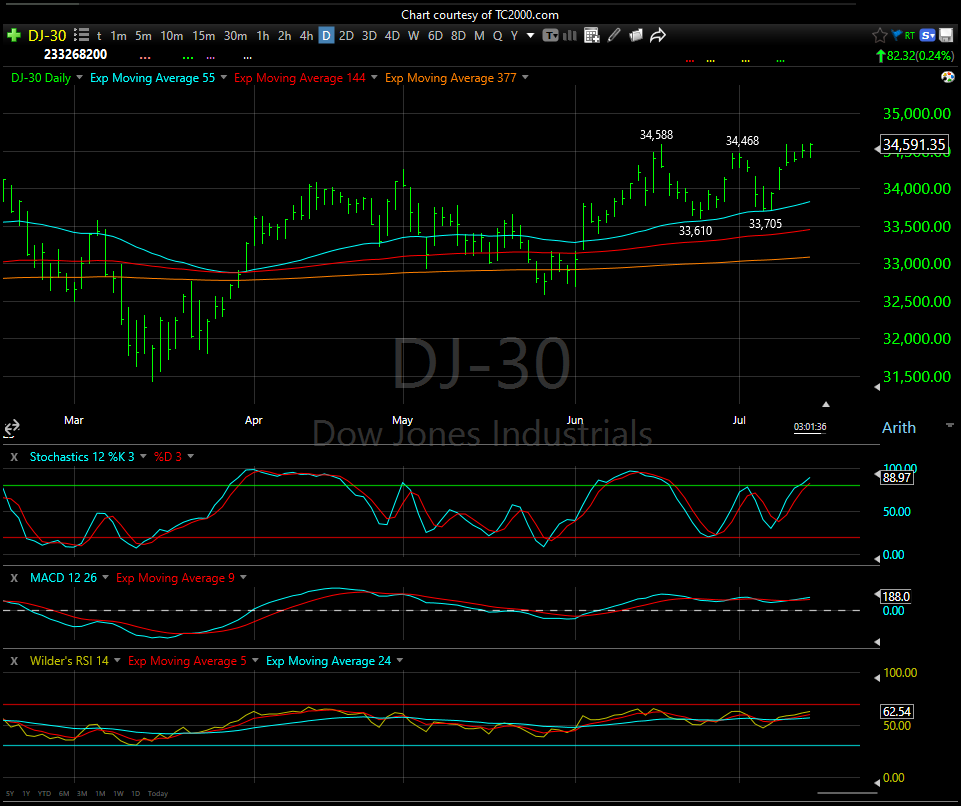The image size is (961, 806).
Task: Add chart to favorites with star icon
Action: pyautogui.click(x=879, y=36)
